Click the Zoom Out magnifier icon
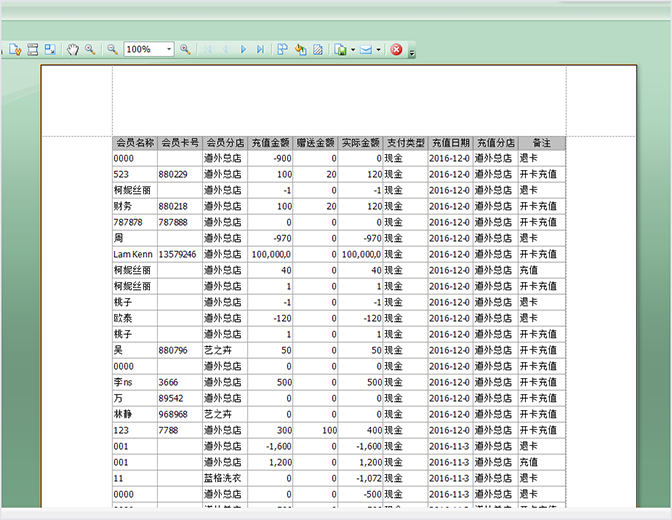This screenshot has height=520, width=672. 113,49
